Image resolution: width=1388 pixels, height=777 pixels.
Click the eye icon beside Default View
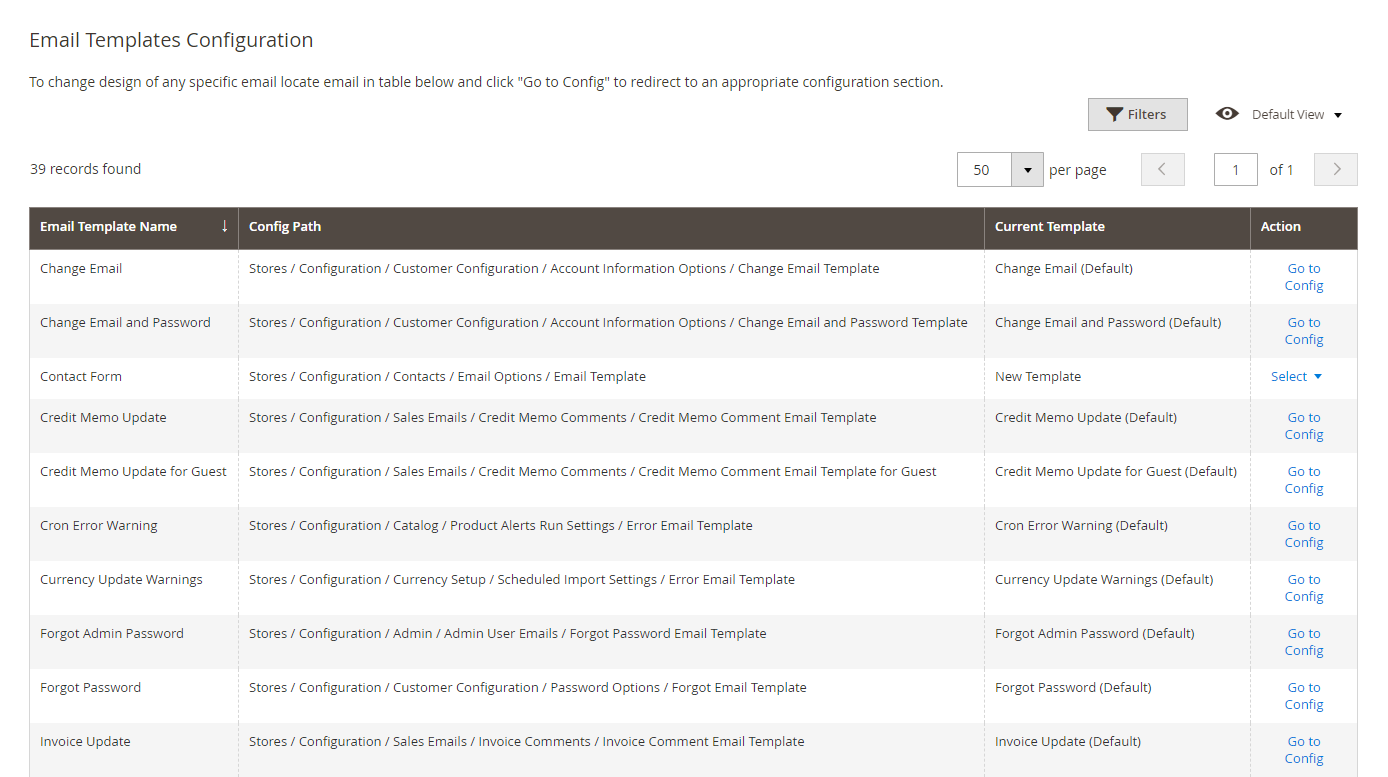(x=1227, y=114)
